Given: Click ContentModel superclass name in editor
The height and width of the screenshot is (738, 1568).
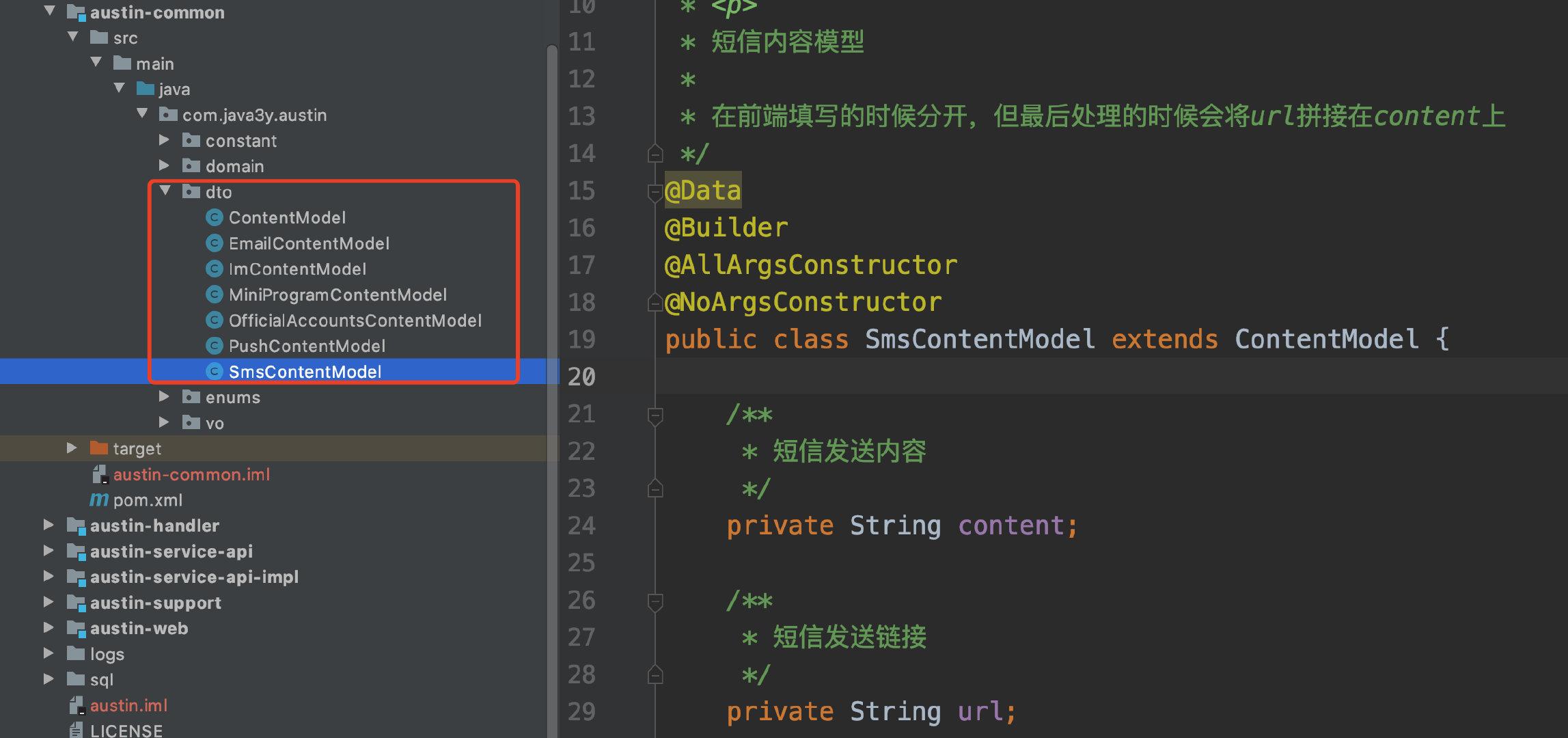Looking at the screenshot, I should click(1326, 340).
